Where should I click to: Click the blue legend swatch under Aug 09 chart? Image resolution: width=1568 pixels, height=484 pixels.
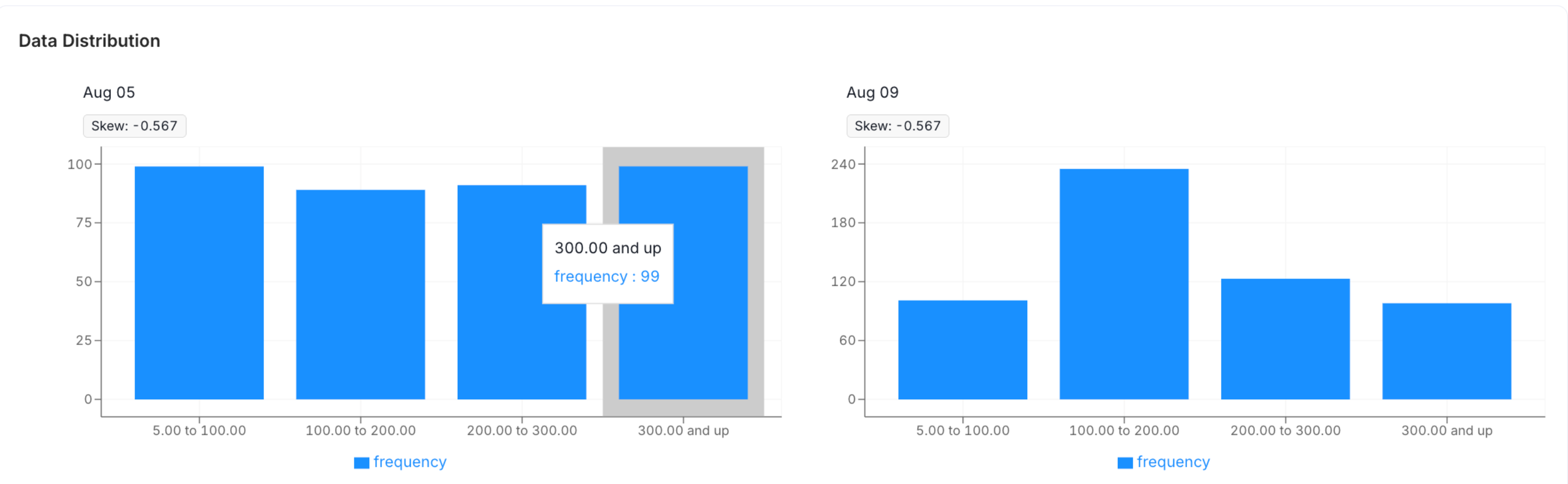point(1125,463)
